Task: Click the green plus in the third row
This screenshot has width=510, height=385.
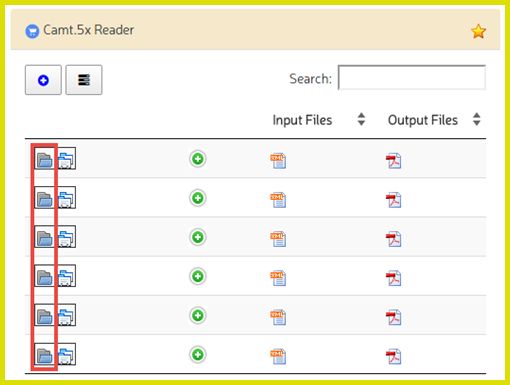Action: point(198,237)
